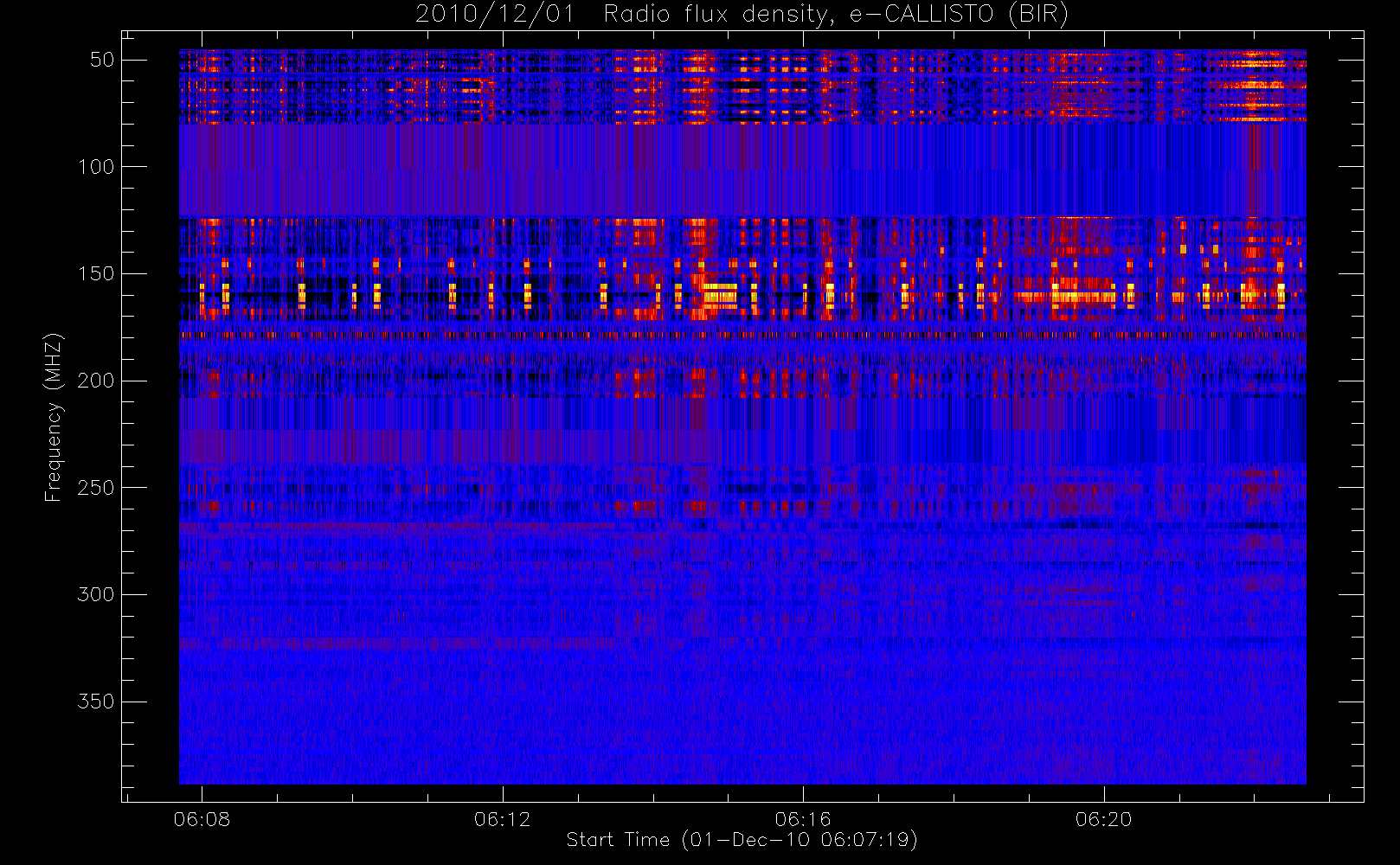The height and width of the screenshot is (865, 1400).
Task: Click the 06:16 time tick label
Action: (803, 819)
